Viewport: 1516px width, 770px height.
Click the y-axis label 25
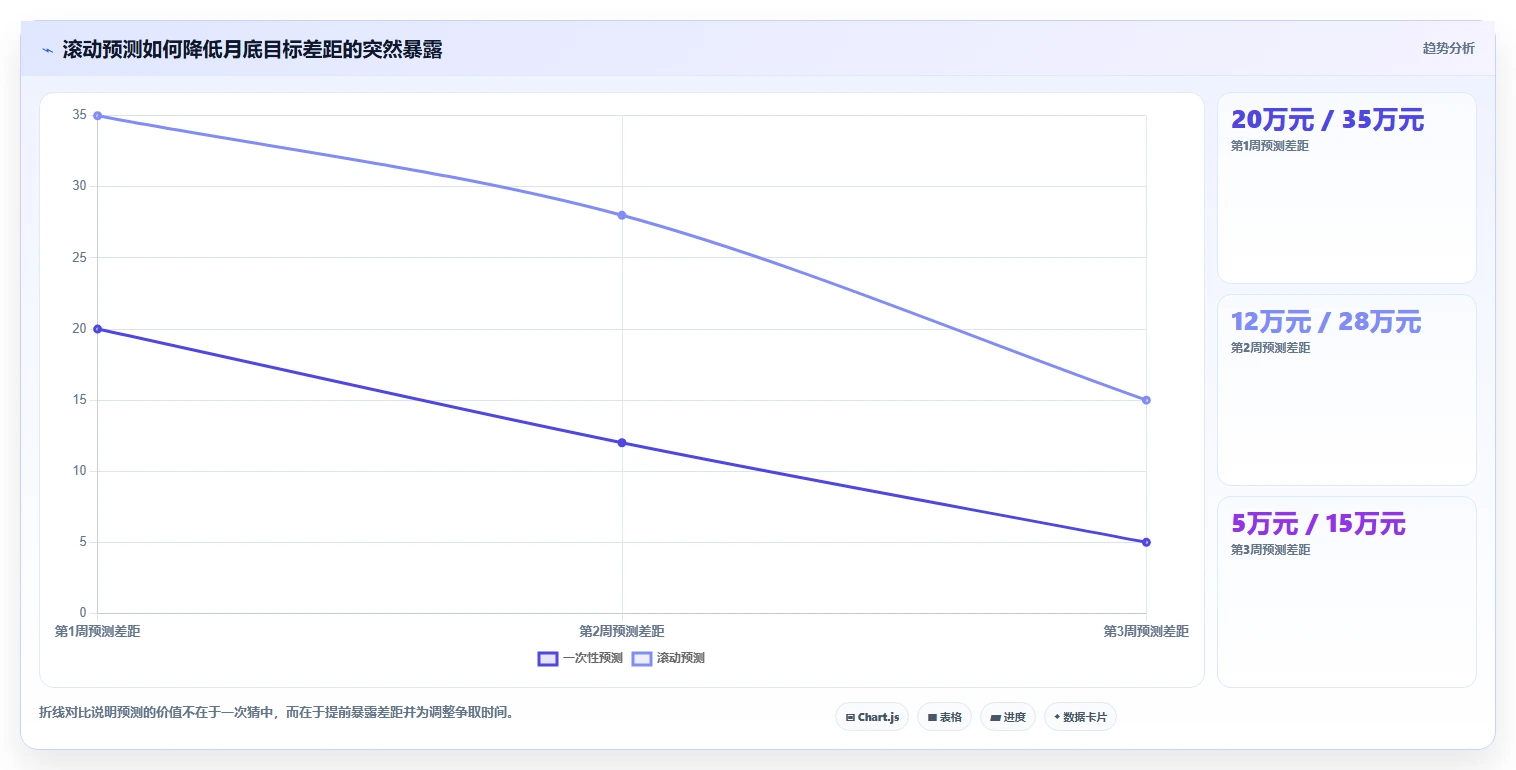80,257
